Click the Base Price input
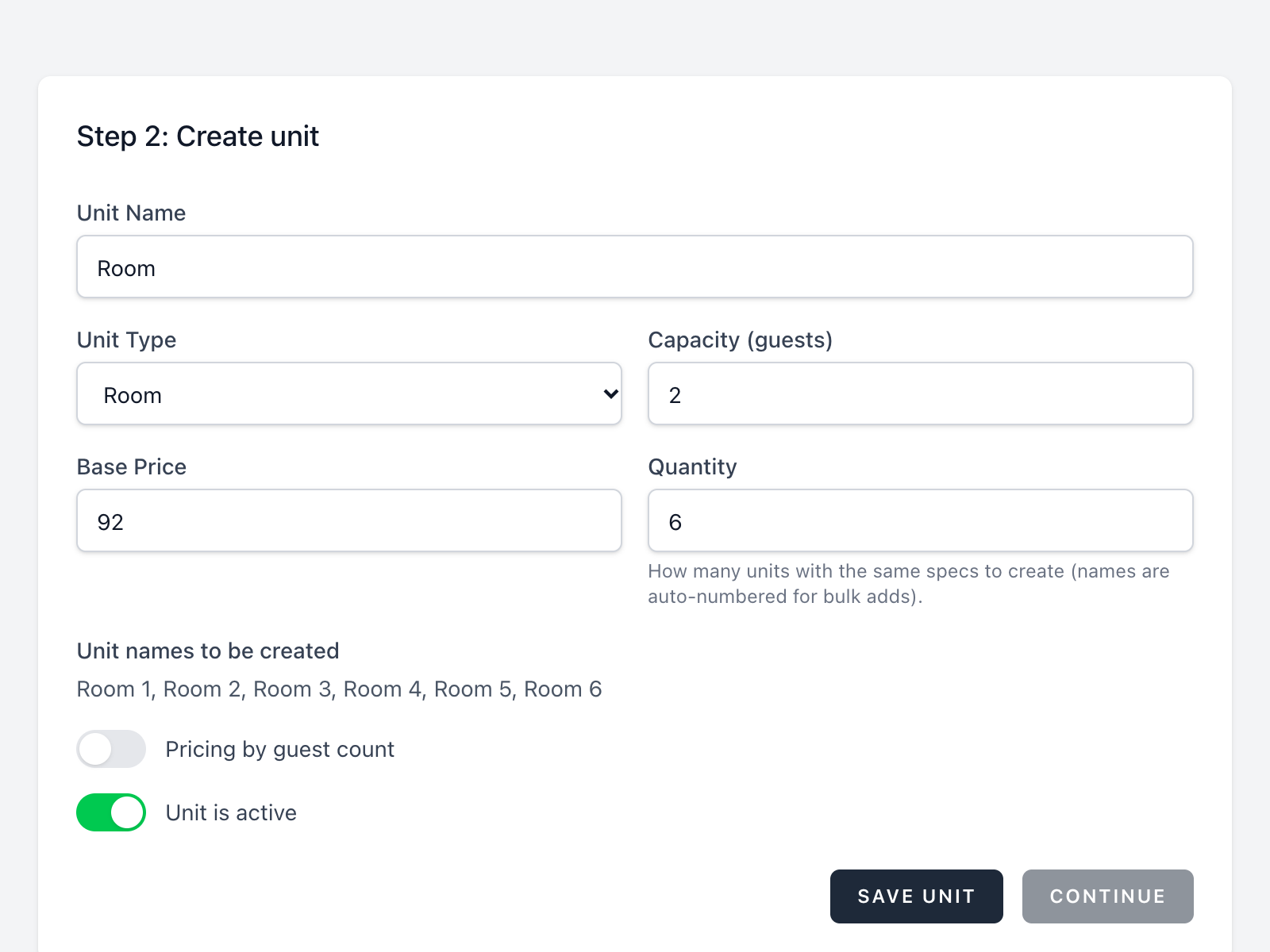 pyautogui.click(x=349, y=520)
